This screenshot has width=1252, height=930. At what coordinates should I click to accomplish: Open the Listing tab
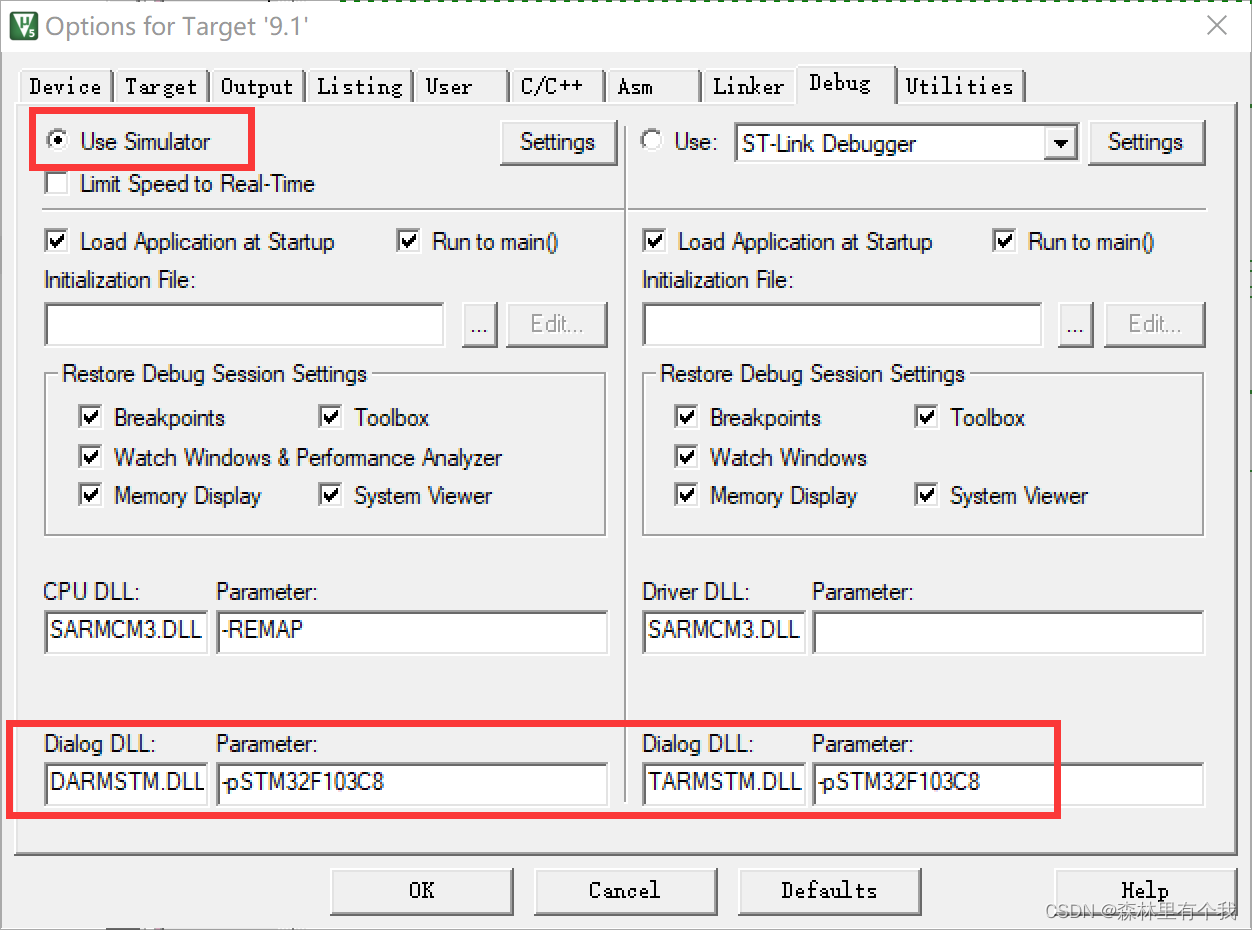point(359,86)
